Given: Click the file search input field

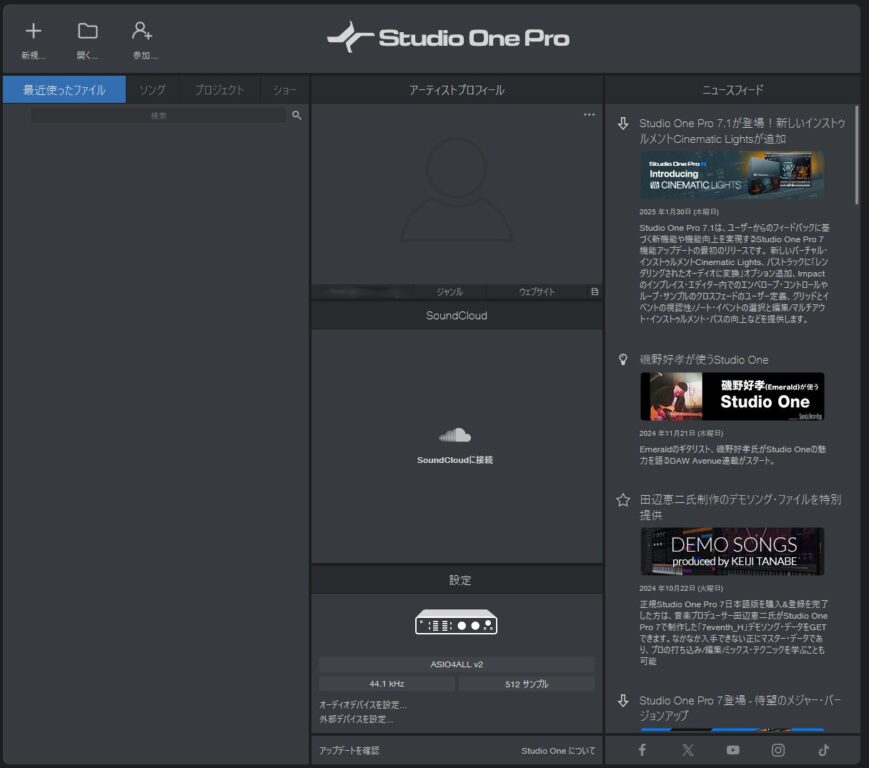Looking at the screenshot, I should tap(158, 116).
